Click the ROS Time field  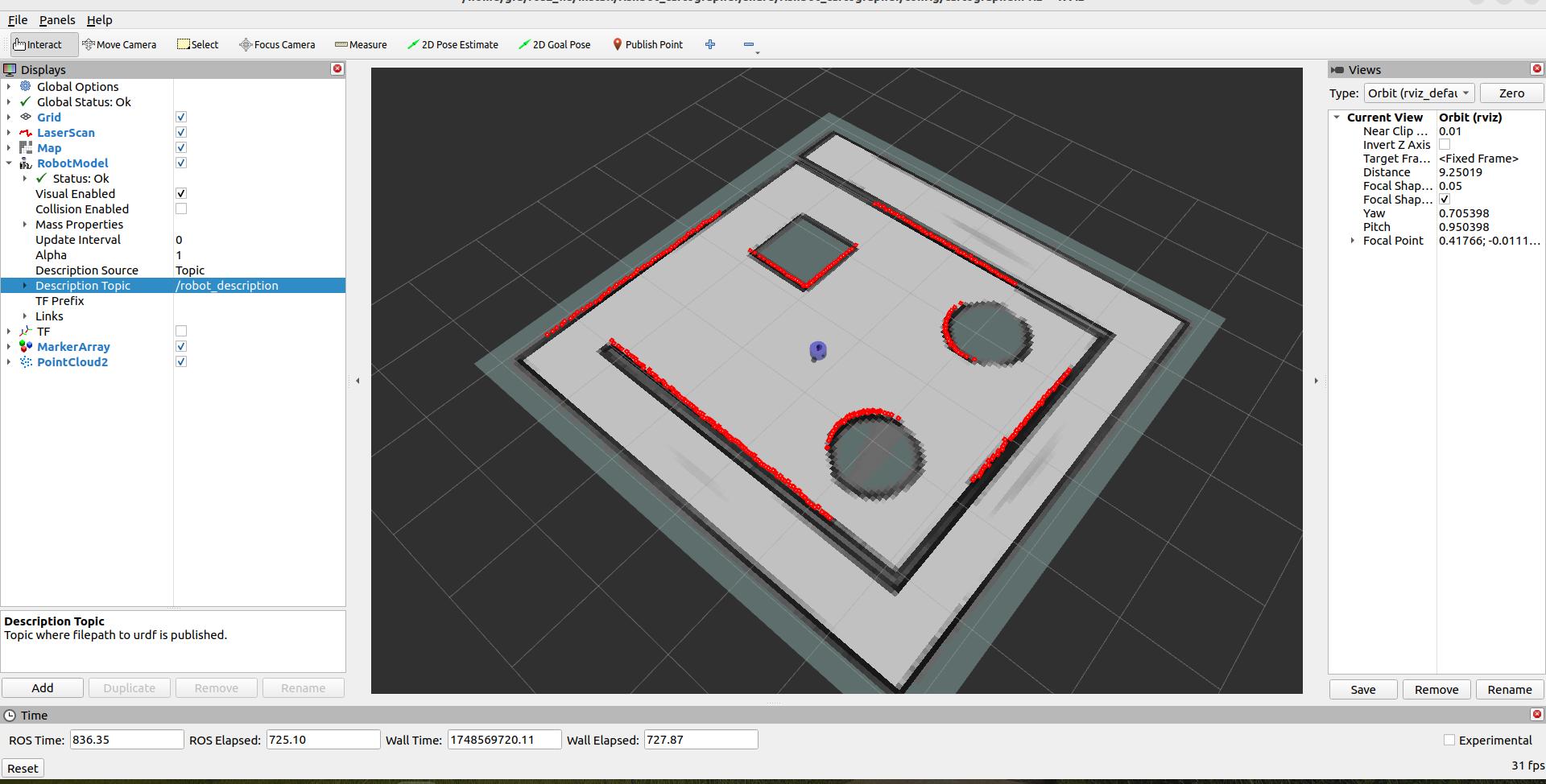126,740
